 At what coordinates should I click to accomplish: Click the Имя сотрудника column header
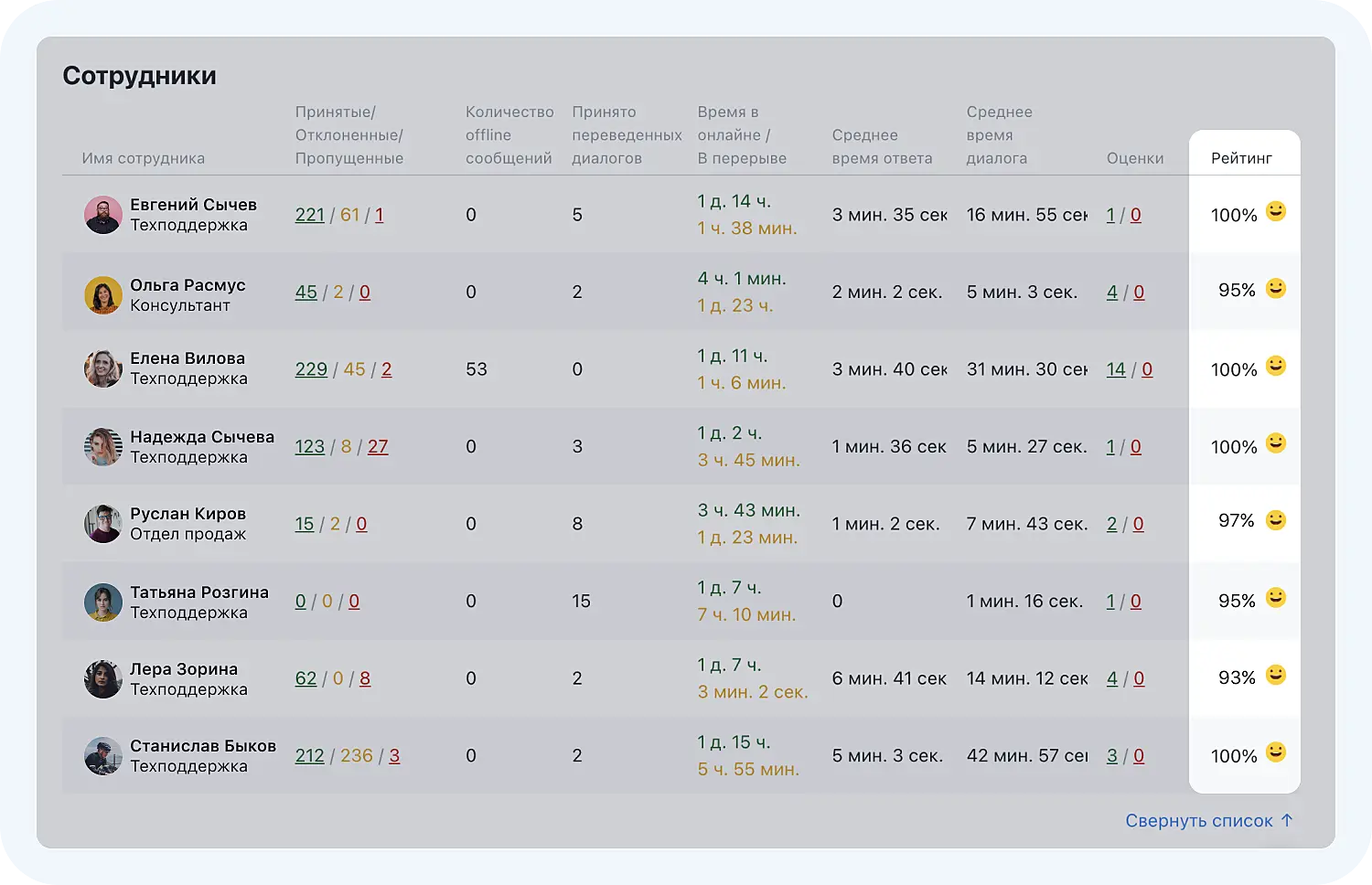click(x=144, y=158)
